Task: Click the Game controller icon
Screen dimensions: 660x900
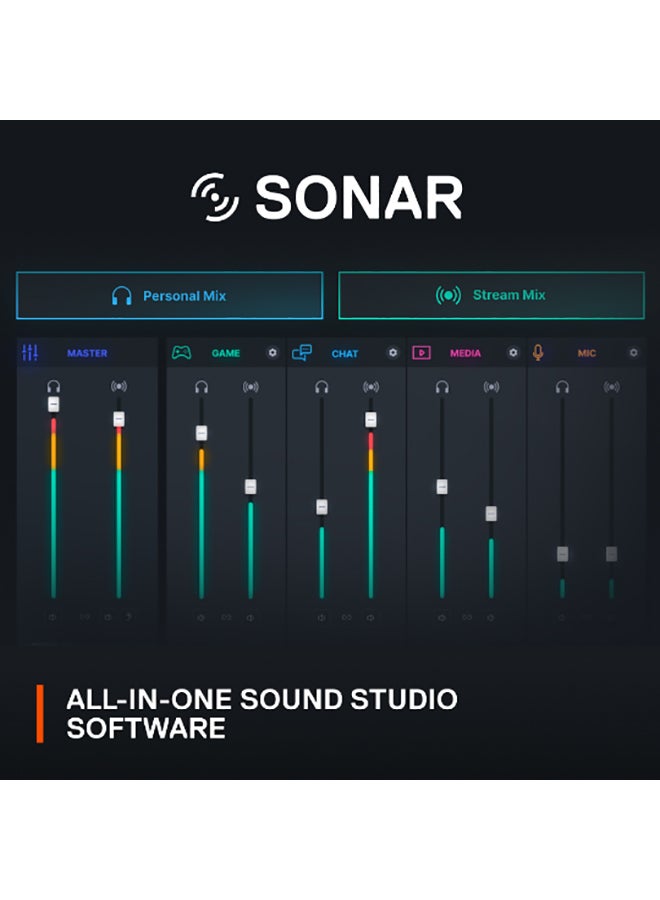Action: (181, 352)
